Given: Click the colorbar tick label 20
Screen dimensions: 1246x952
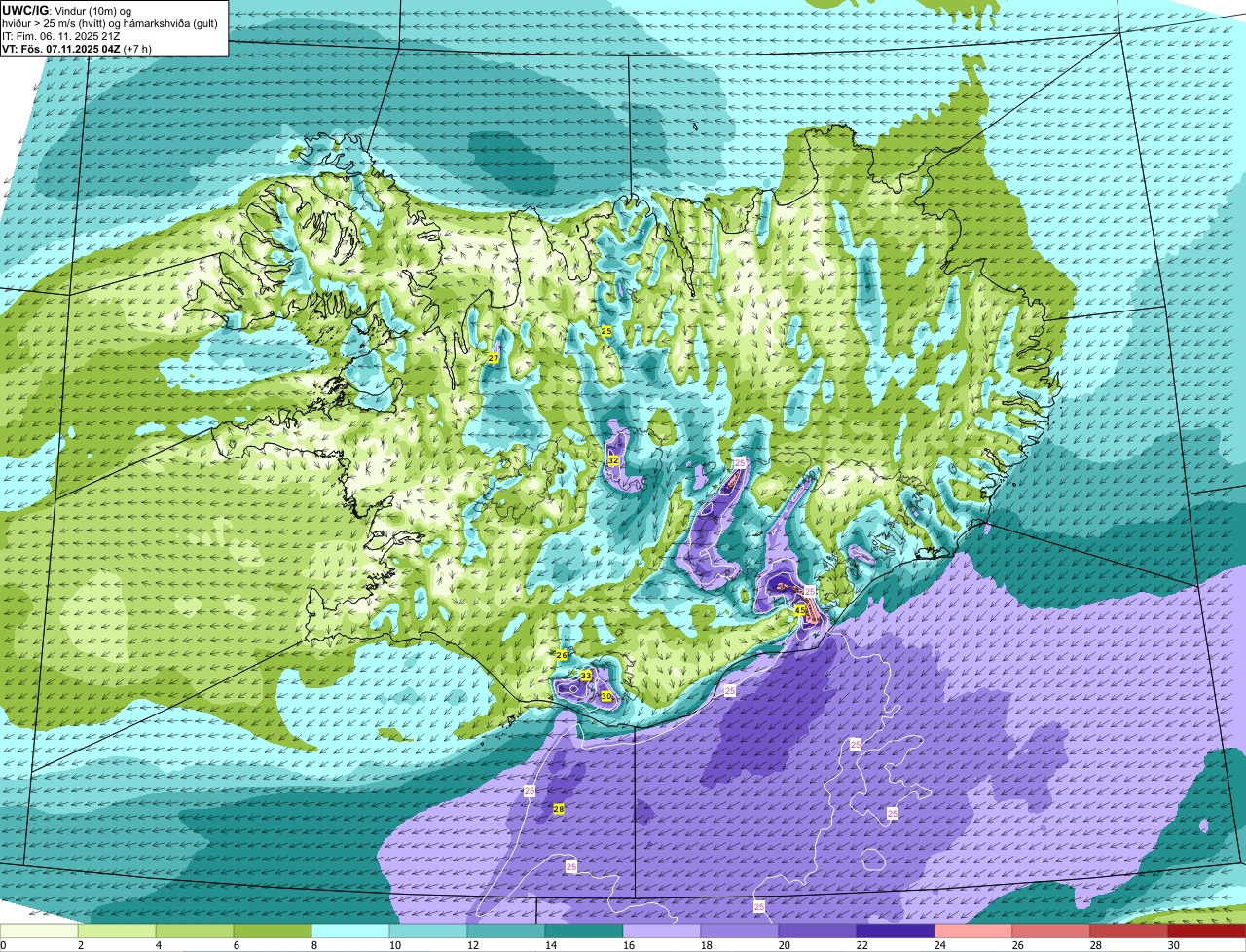Looking at the screenshot, I should coord(785,945).
